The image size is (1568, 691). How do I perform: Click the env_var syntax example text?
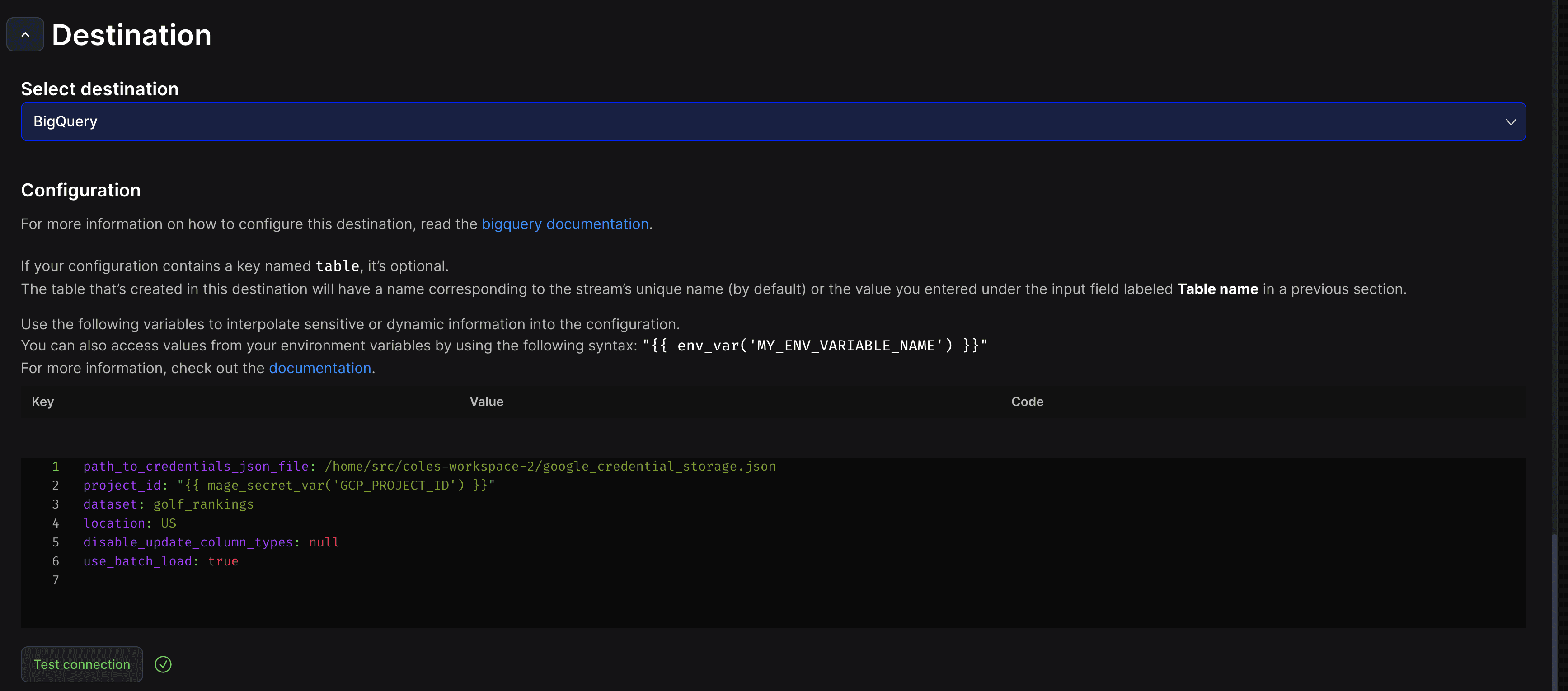(815, 345)
